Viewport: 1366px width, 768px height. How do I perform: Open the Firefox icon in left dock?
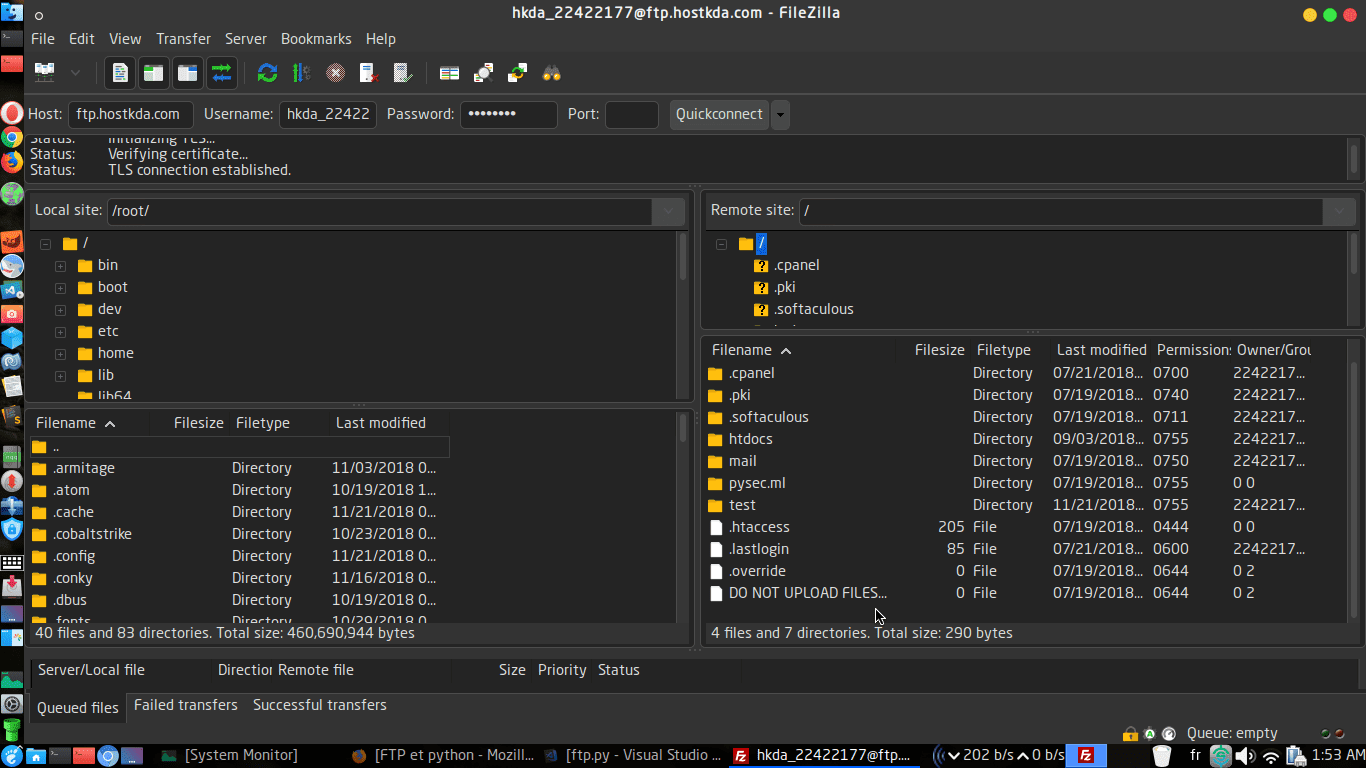12,163
